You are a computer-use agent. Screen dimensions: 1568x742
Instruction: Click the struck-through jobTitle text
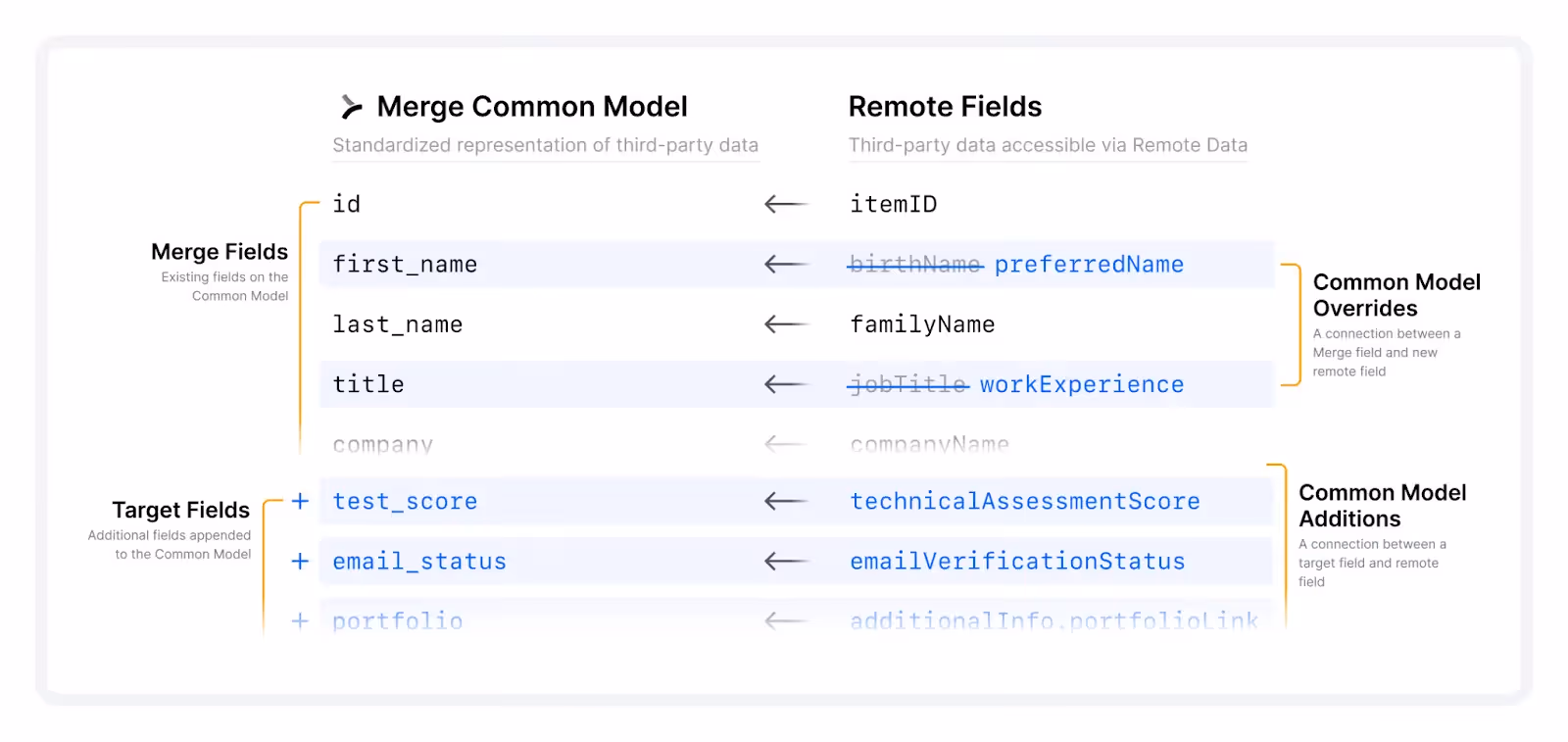click(x=908, y=384)
